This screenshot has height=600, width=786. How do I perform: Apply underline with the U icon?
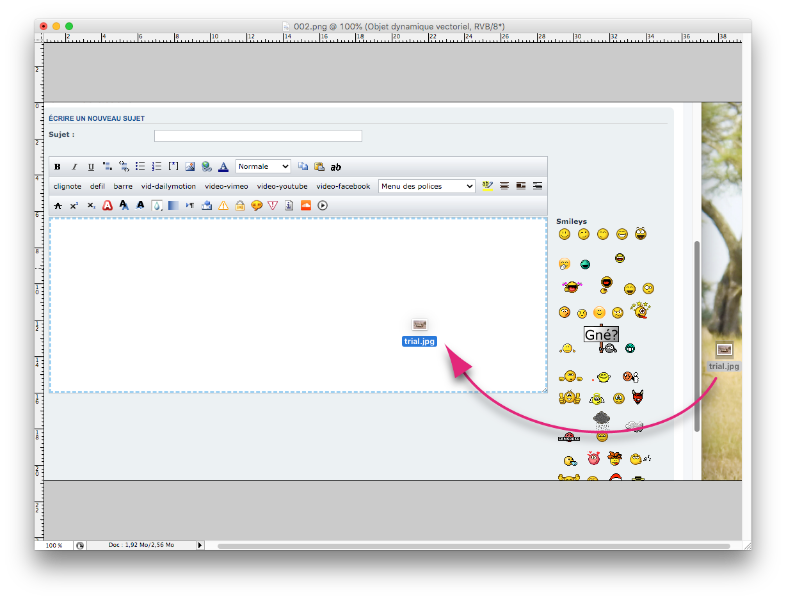click(91, 167)
